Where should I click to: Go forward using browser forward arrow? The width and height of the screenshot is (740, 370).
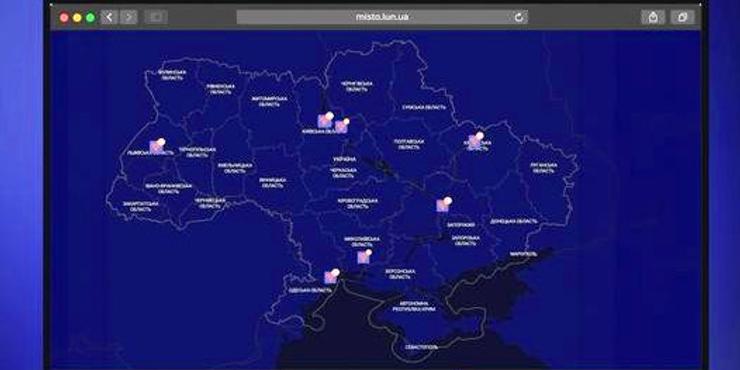[128, 17]
